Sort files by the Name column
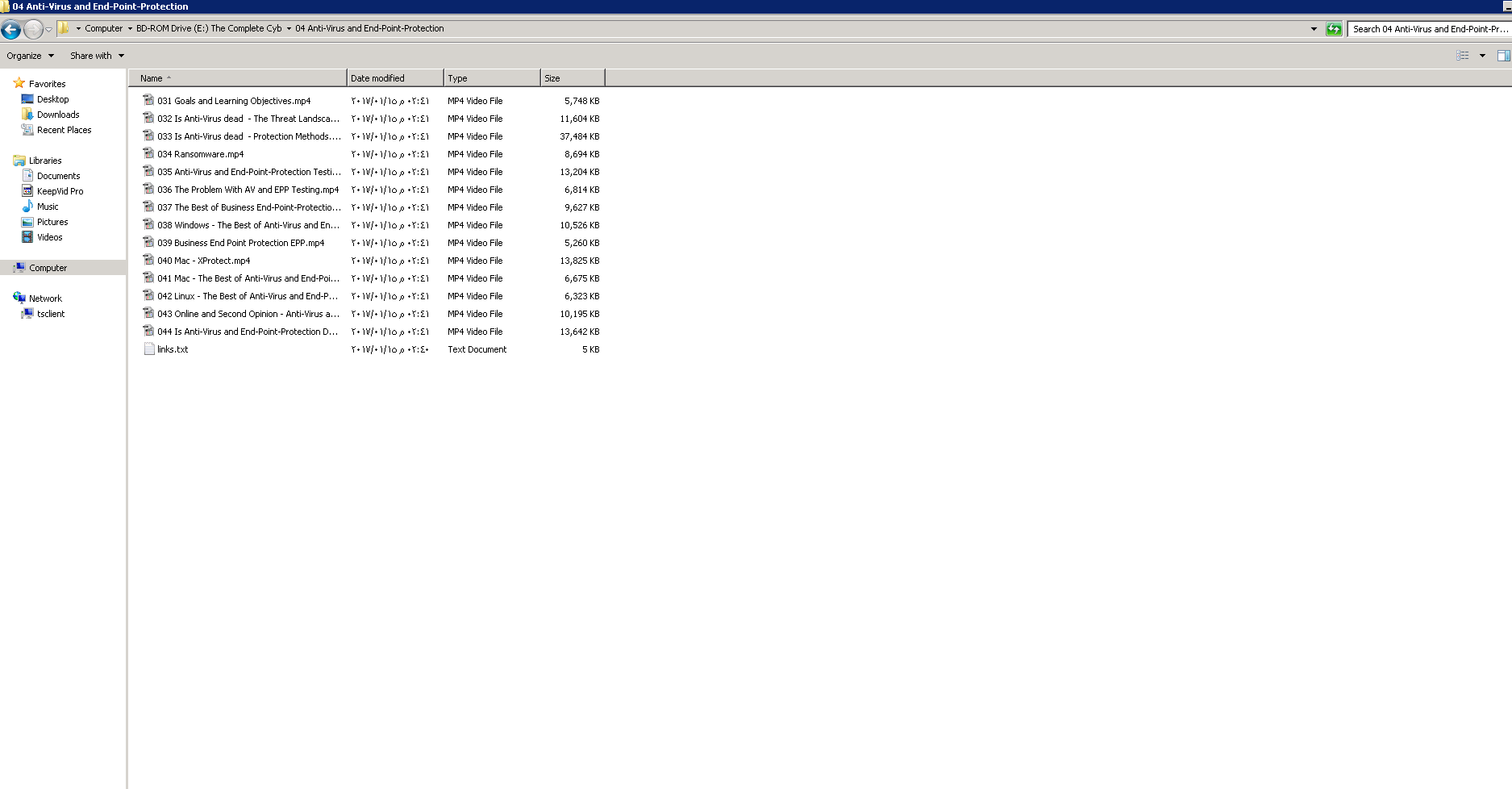 tap(152, 78)
